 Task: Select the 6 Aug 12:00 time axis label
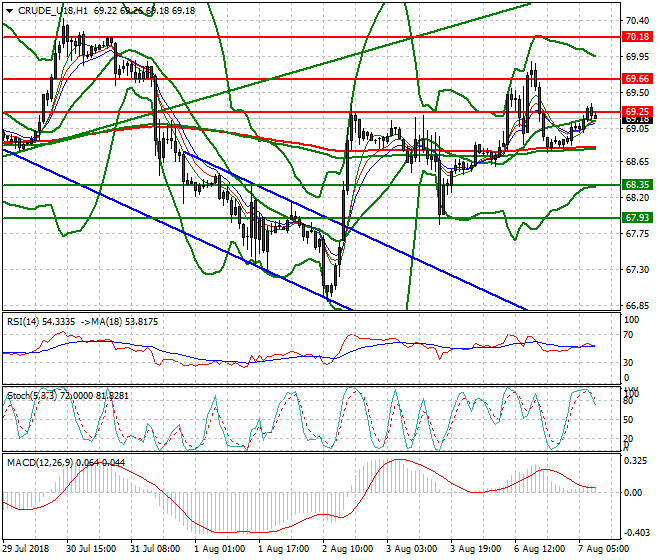pyautogui.click(x=539, y=549)
